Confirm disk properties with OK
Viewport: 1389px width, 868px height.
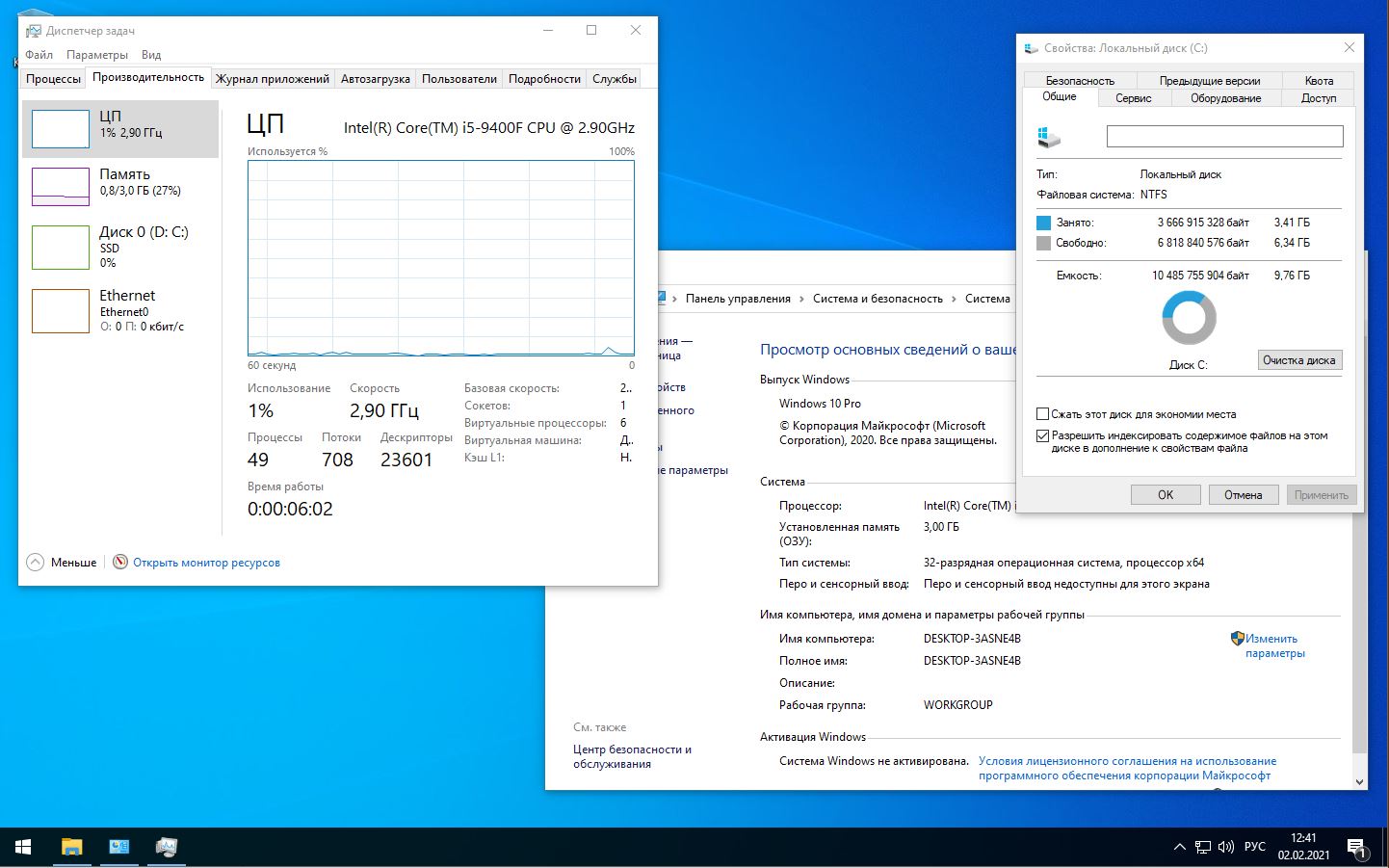1166,495
